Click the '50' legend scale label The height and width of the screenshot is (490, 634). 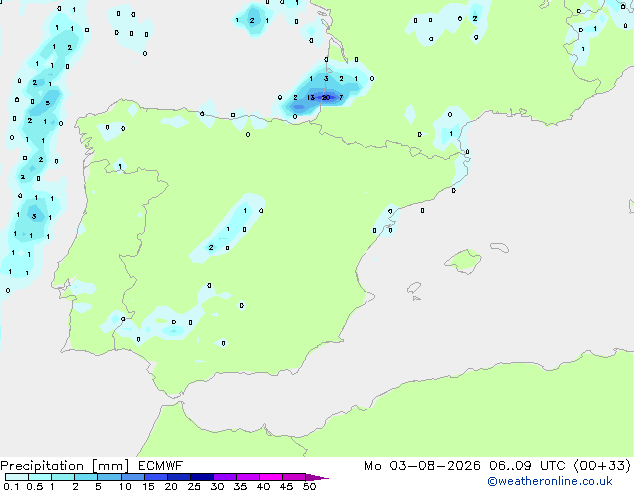[310, 486]
